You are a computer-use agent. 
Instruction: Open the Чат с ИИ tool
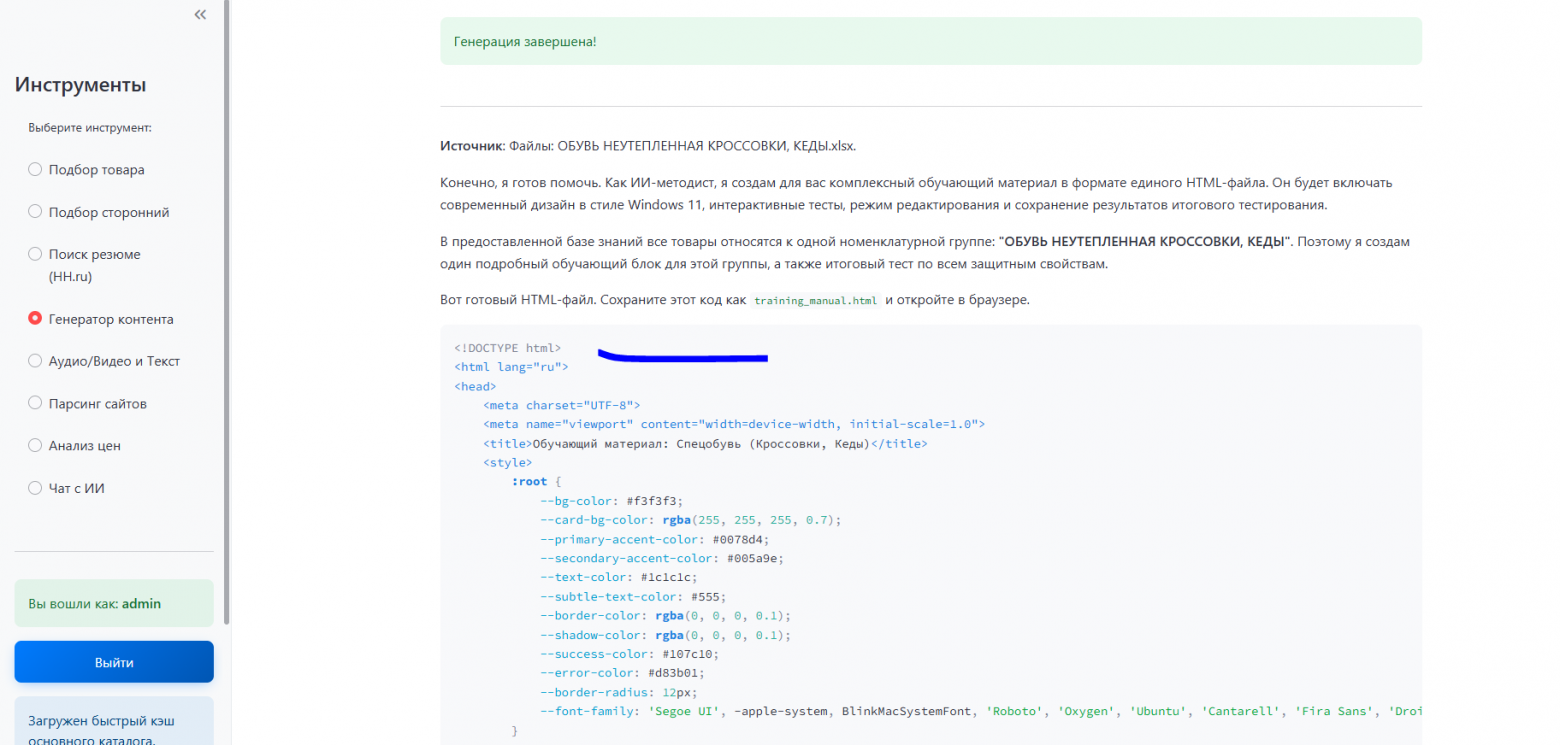coord(35,488)
